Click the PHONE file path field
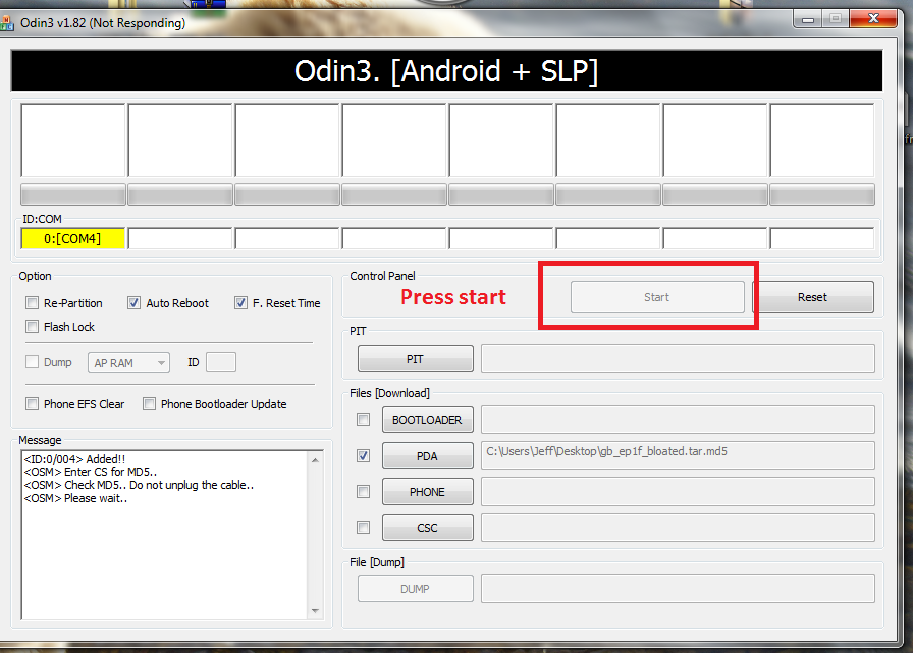Image resolution: width=913 pixels, height=653 pixels. pos(678,492)
